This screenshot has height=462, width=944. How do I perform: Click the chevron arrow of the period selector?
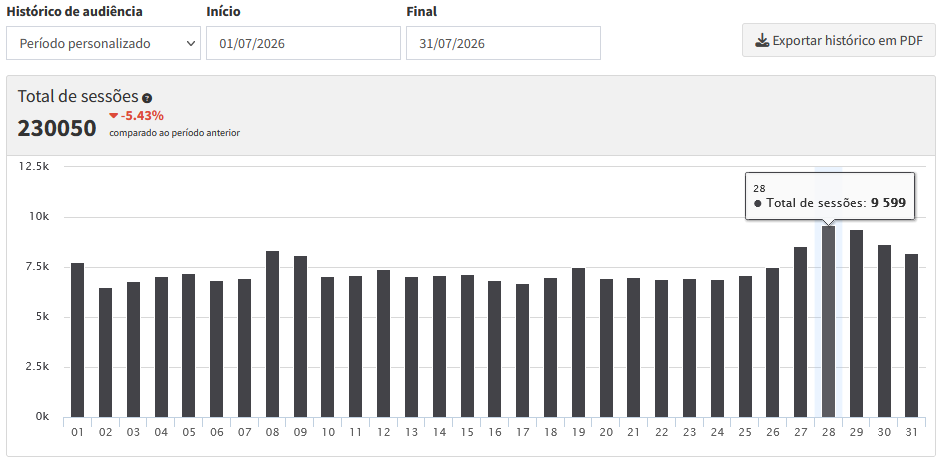tap(191, 43)
